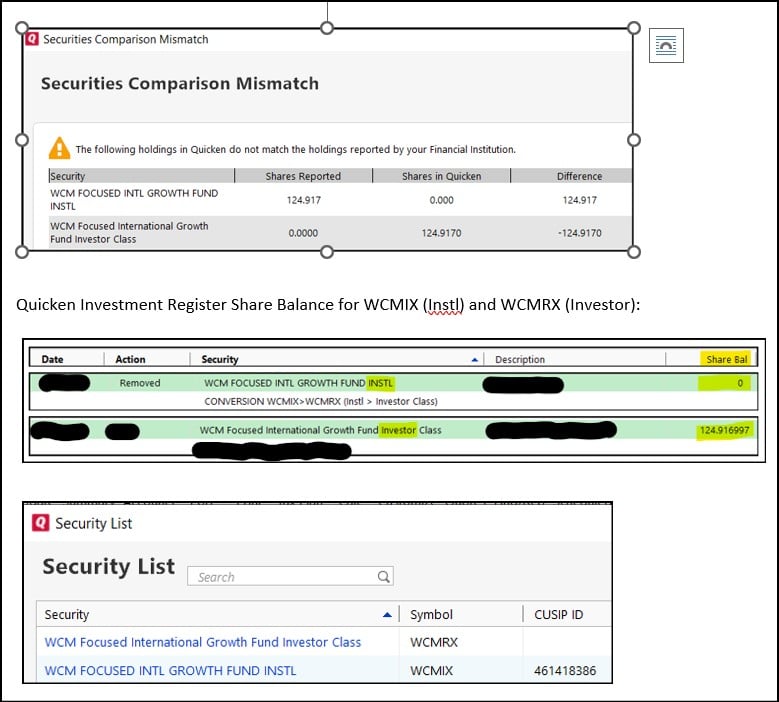Click the Shares Reported column header
This screenshot has height=702, width=779.
pyautogui.click(x=303, y=176)
